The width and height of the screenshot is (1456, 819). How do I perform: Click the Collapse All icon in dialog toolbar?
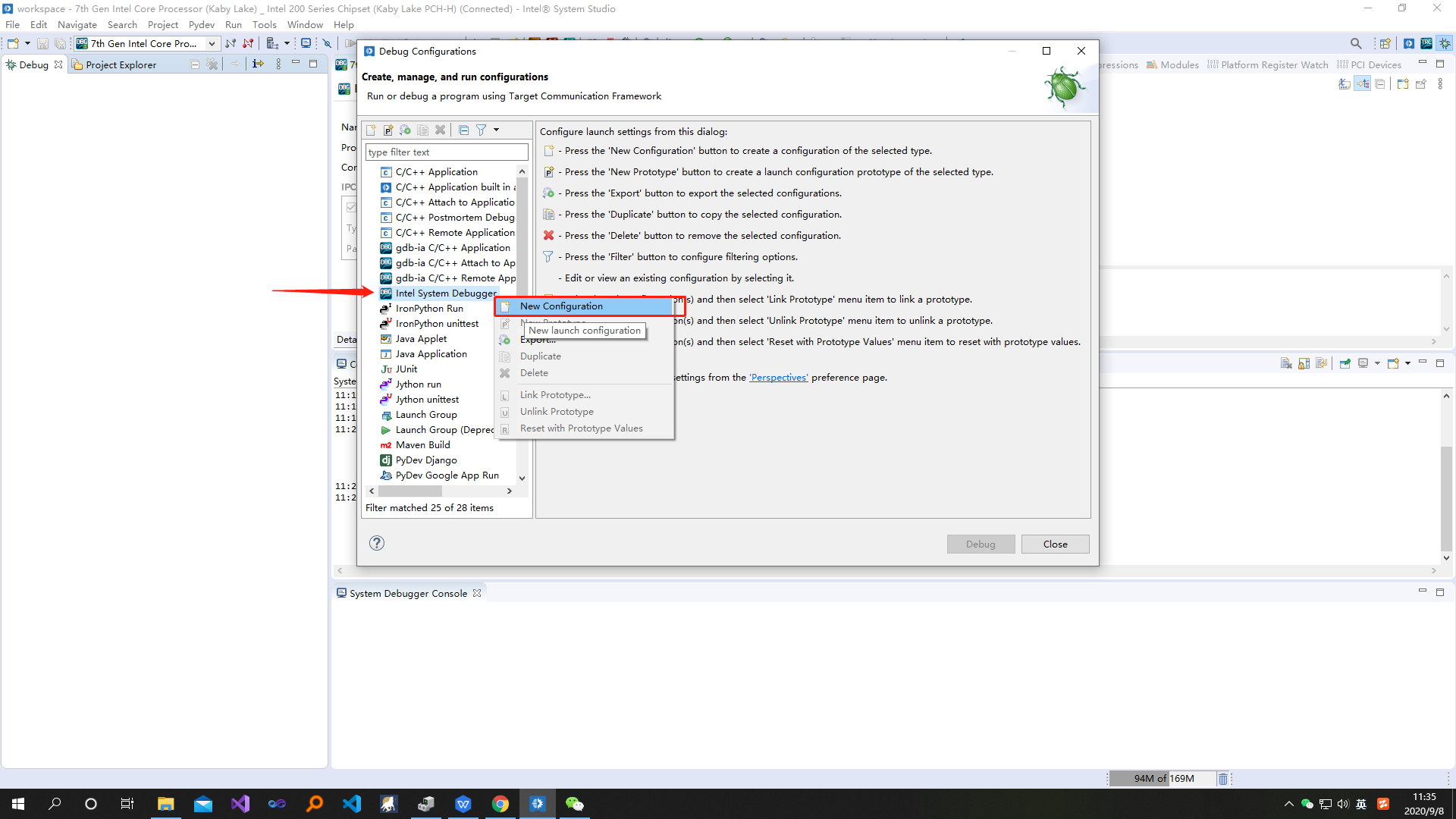[463, 130]
